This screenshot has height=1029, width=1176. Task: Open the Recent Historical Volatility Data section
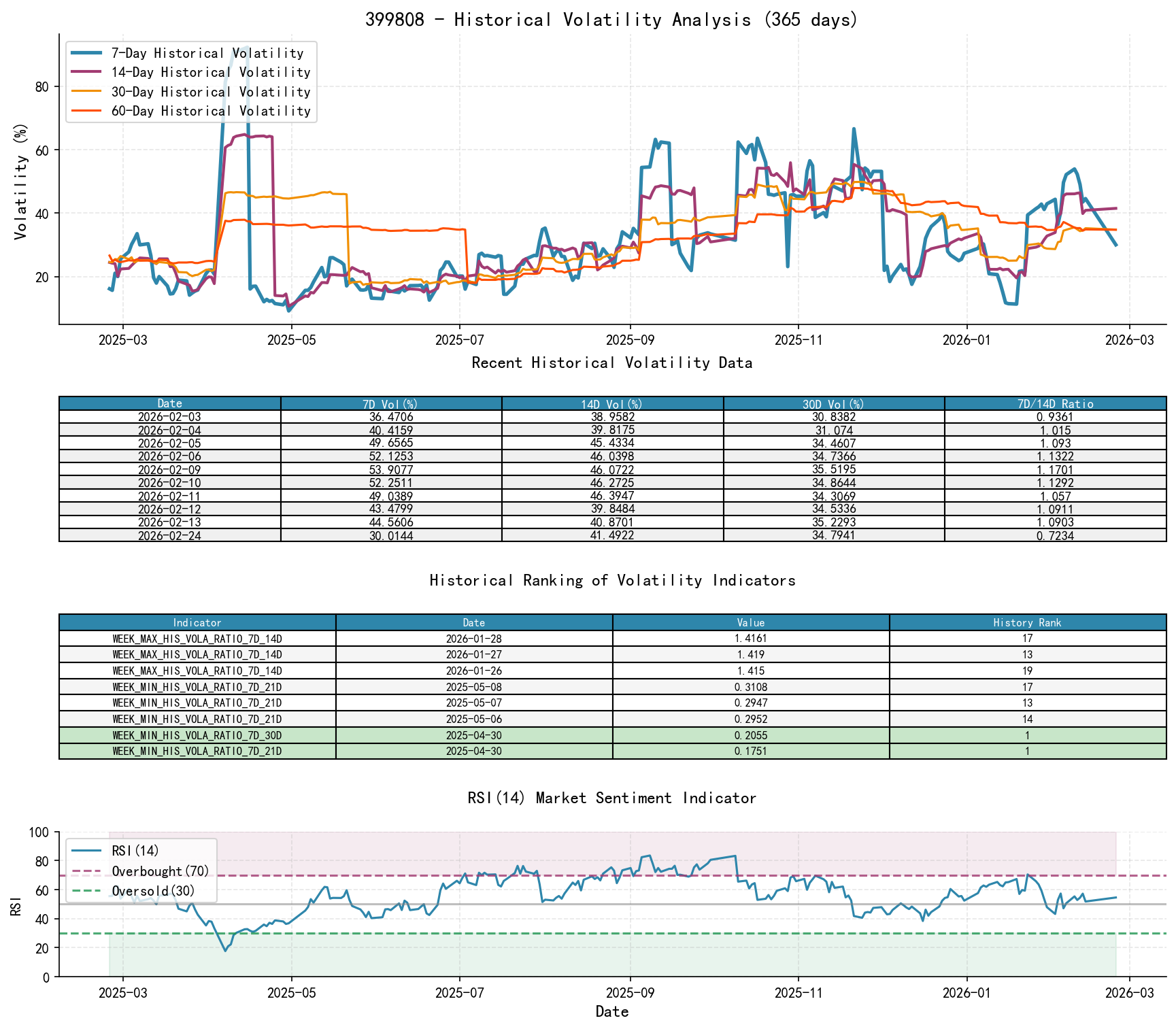pyautogui.click(x=611, y=362)
